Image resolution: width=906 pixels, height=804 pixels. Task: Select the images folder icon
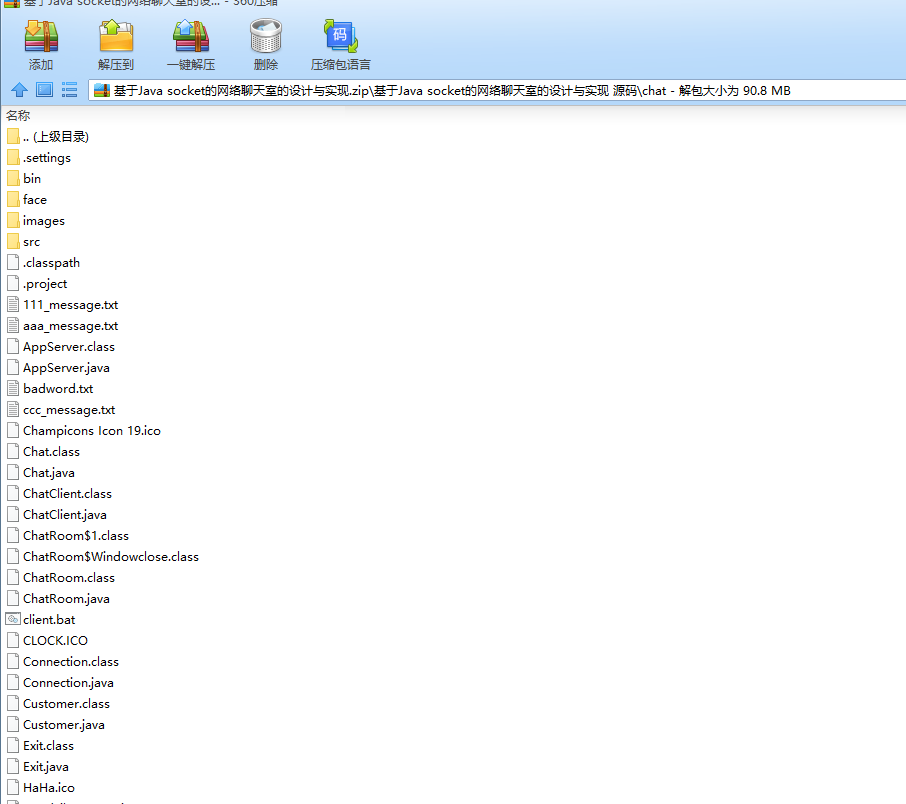[13, 221]
